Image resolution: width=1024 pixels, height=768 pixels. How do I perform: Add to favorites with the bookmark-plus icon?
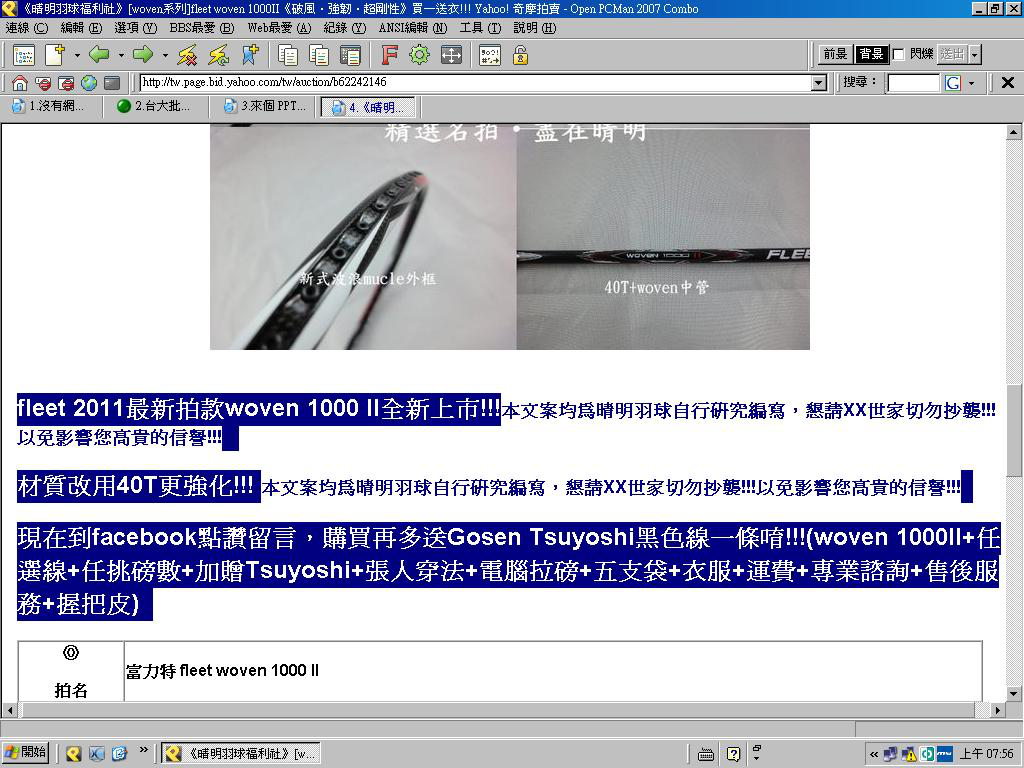coord(249,55)
